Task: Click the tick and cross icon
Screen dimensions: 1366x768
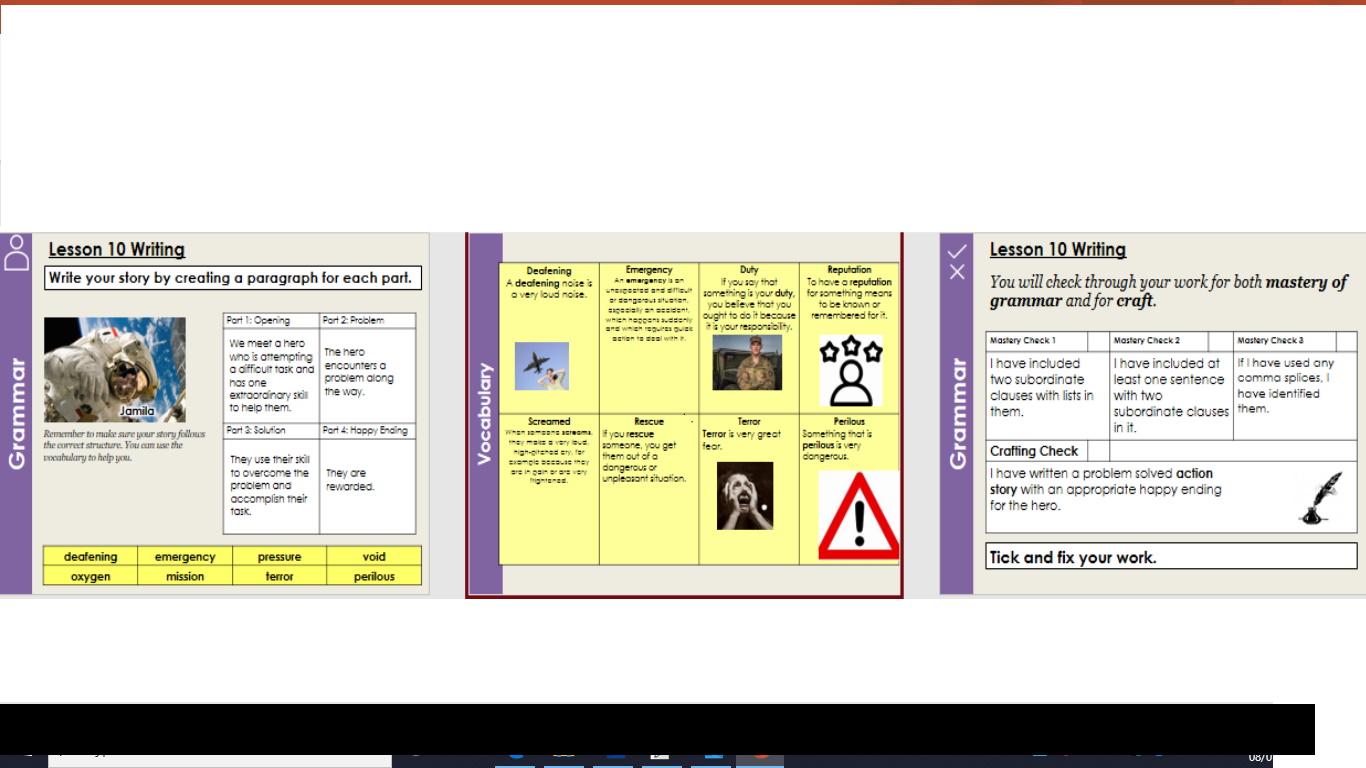Action: pyautogui.click(x=957, y=261)
